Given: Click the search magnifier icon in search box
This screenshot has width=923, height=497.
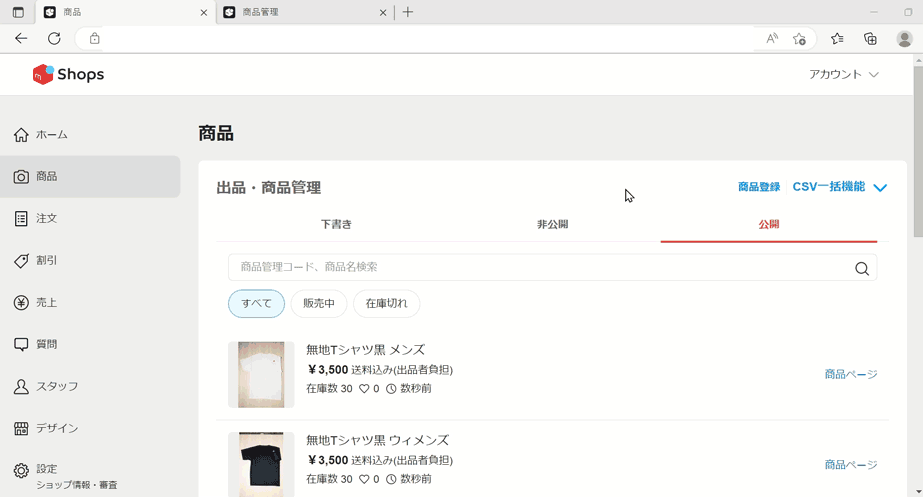Looking at the screenshot, I should tap(862, 269).
